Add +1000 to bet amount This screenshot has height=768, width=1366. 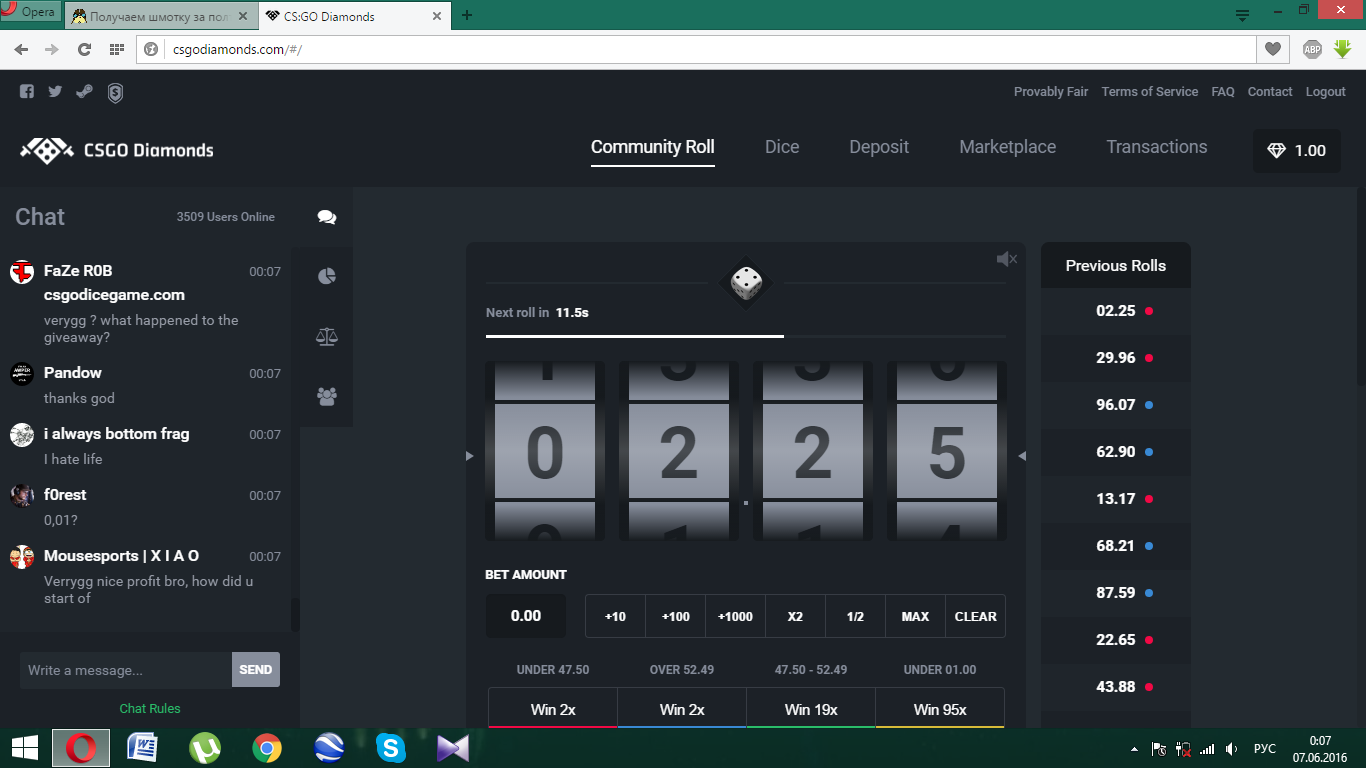pyautogui.click(x=736, y=616)
